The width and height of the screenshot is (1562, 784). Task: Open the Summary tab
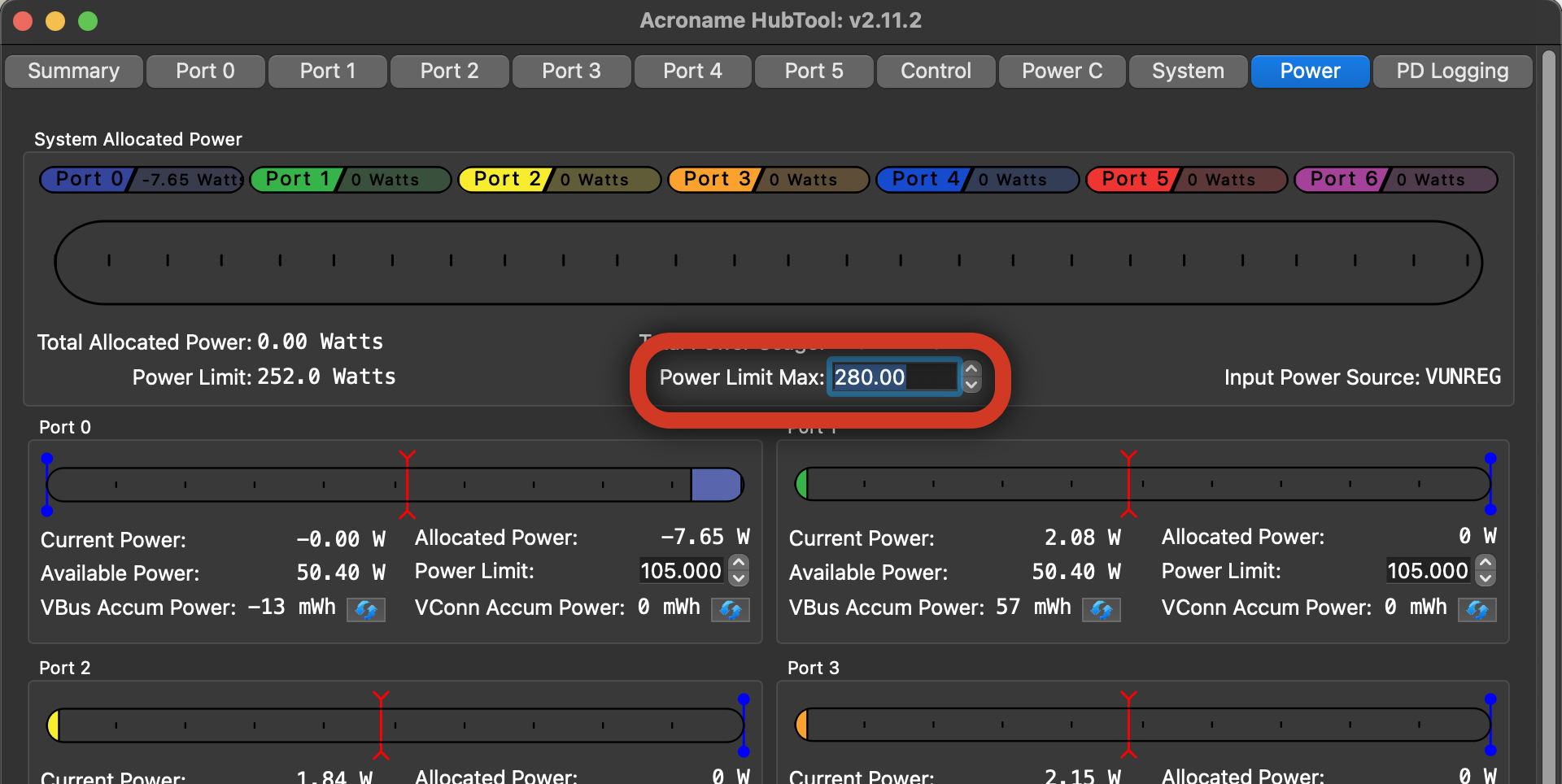[74, 71]
